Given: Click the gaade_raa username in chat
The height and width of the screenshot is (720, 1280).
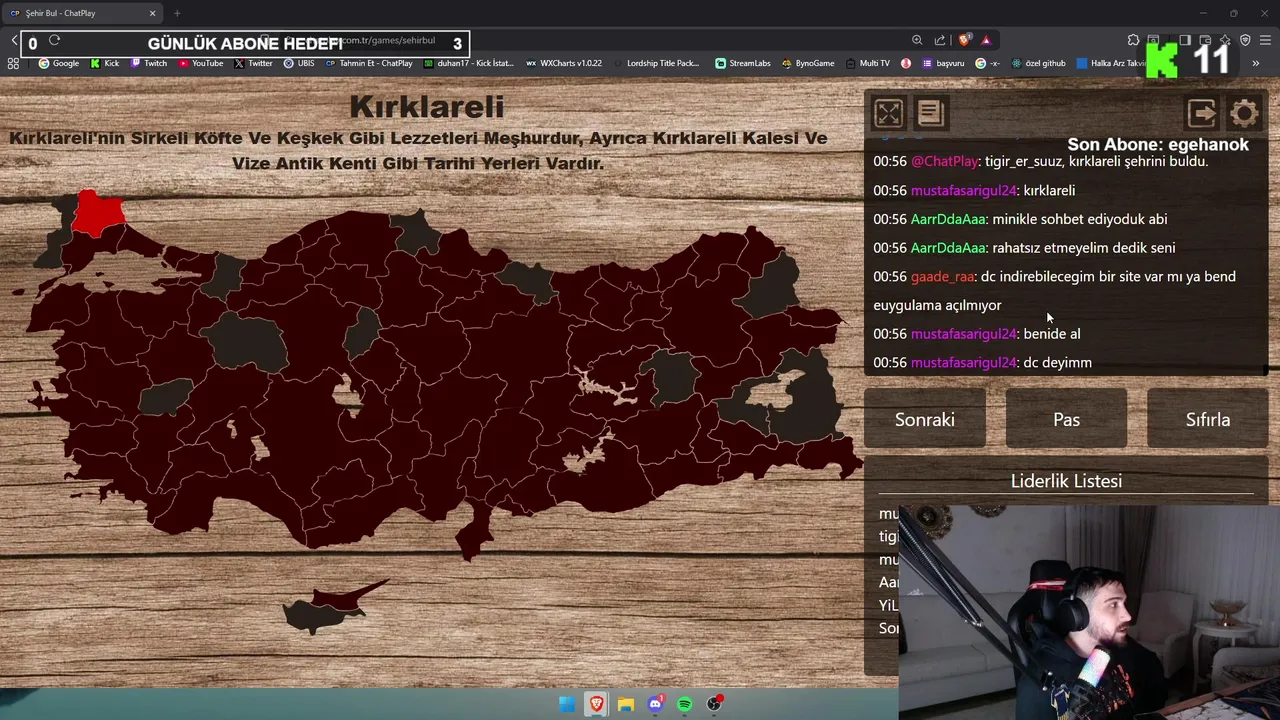Looking at the screenshot, I should tap(942, 276).
